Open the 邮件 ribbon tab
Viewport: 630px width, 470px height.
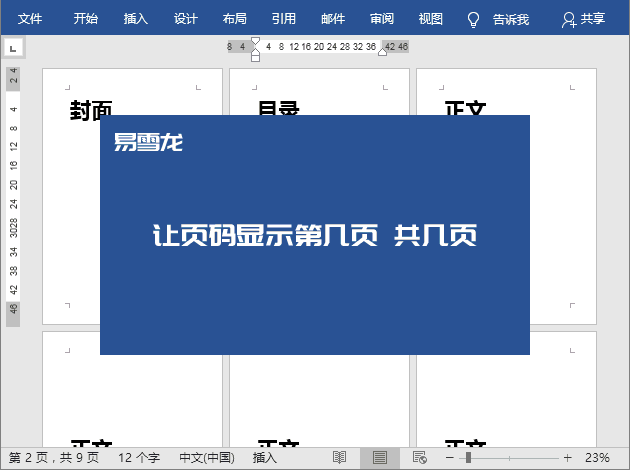coord(333,18)
